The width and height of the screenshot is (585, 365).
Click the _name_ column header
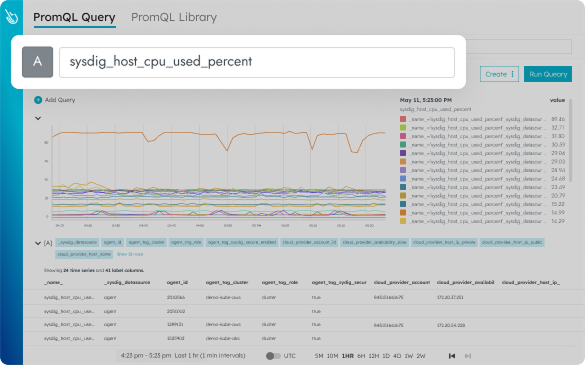53,283
